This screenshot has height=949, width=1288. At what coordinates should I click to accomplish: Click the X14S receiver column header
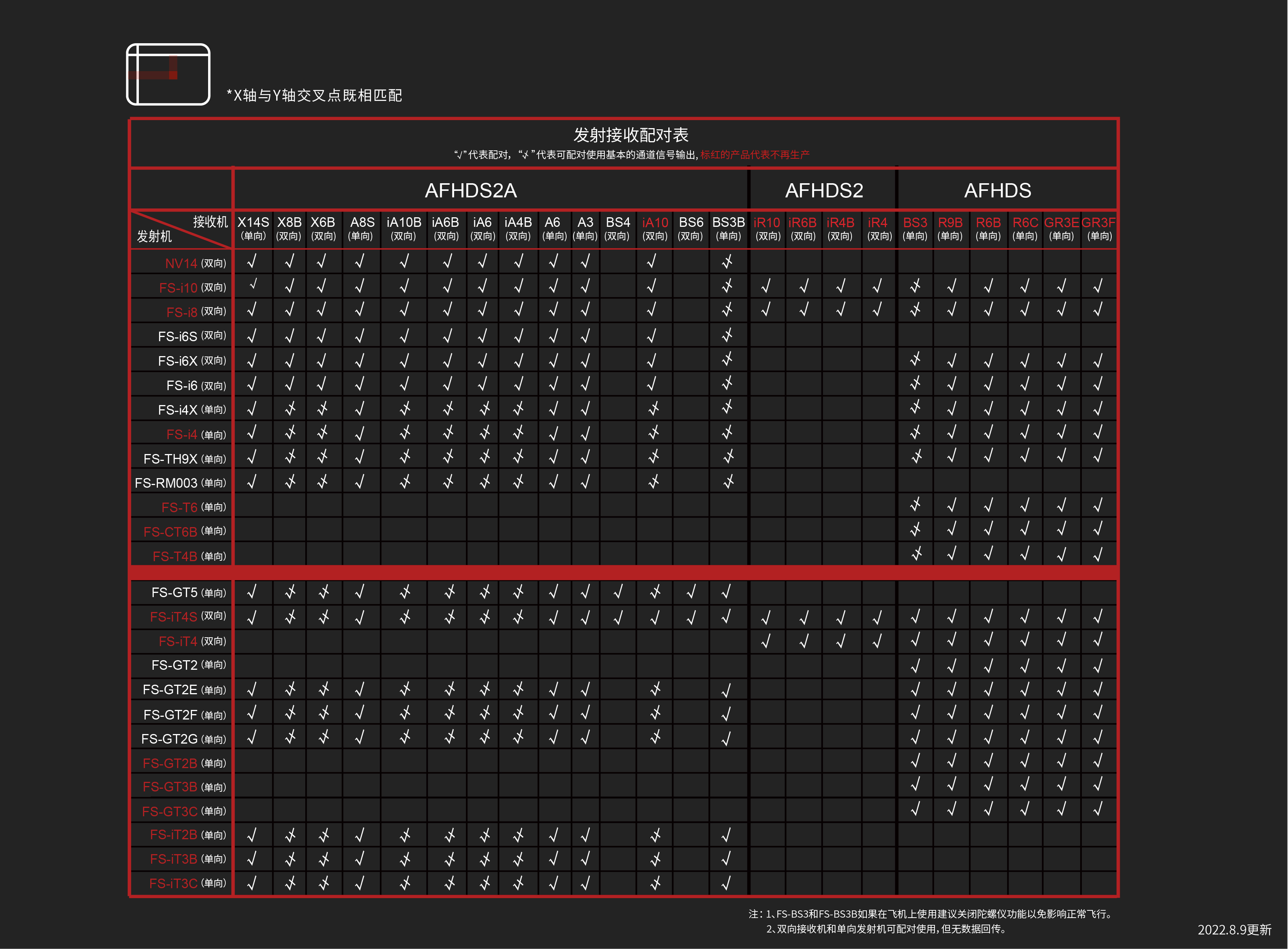coord(253,229)
